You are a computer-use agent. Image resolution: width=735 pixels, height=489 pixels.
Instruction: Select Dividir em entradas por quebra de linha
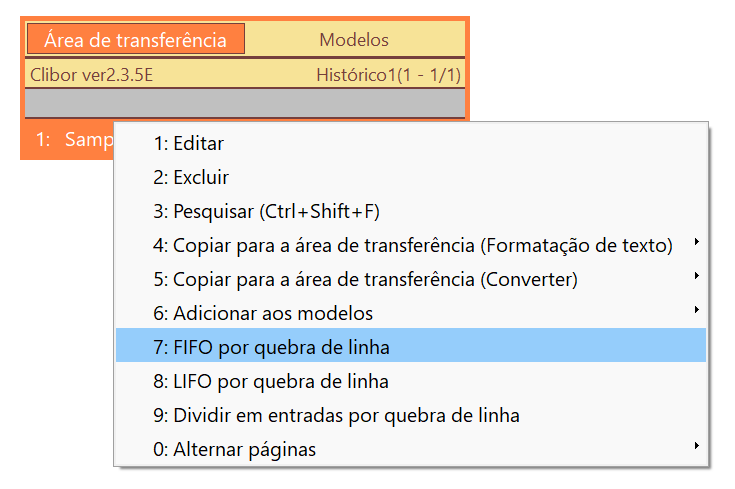411,415
